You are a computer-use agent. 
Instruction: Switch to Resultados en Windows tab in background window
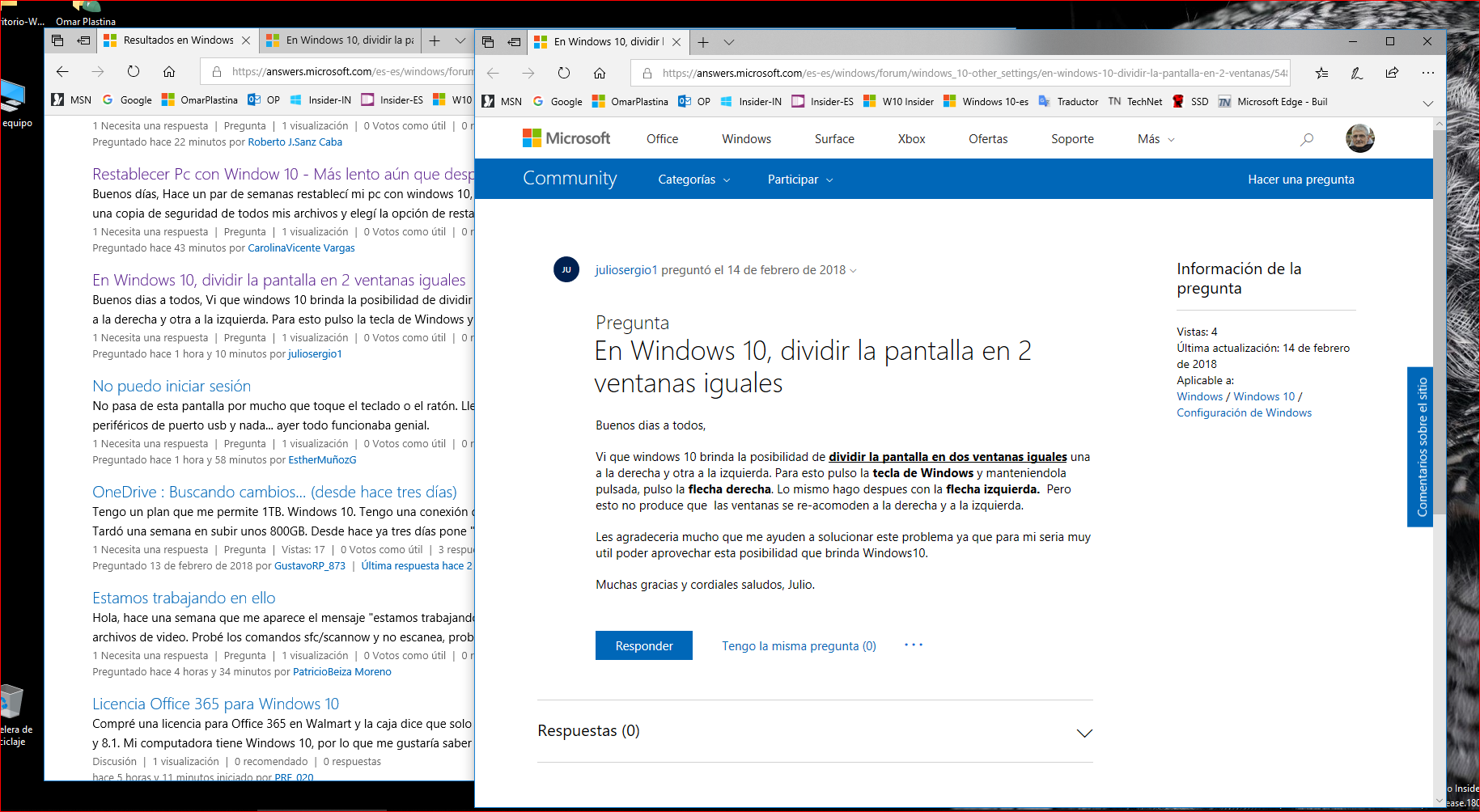point(177,40)
